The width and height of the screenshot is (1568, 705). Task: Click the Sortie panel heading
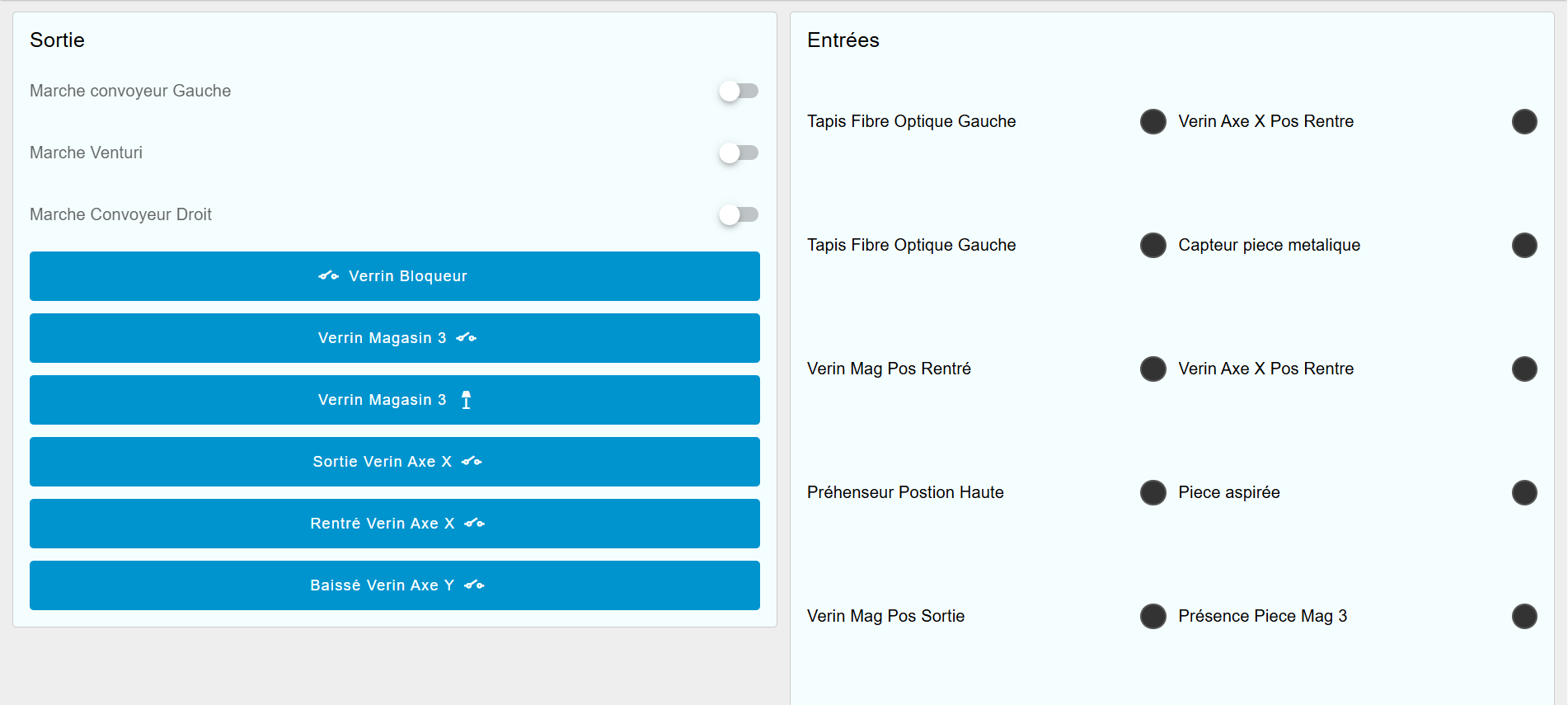(57, 40)
